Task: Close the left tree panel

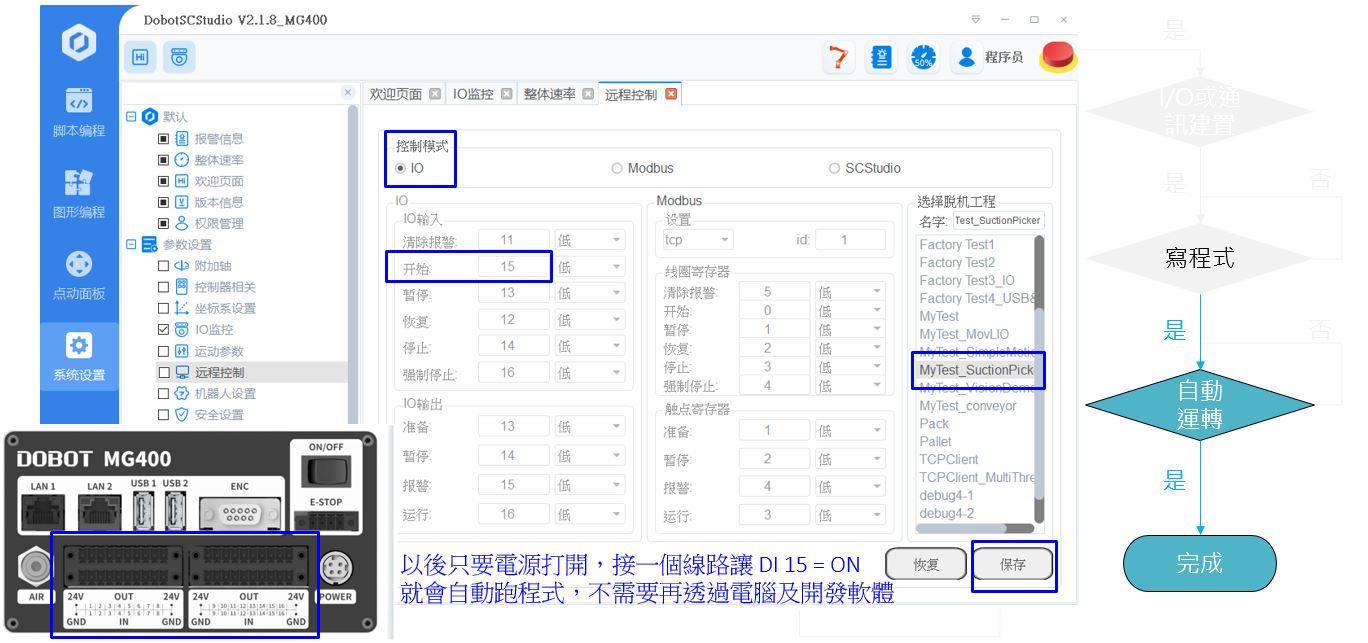Action: 348,92
